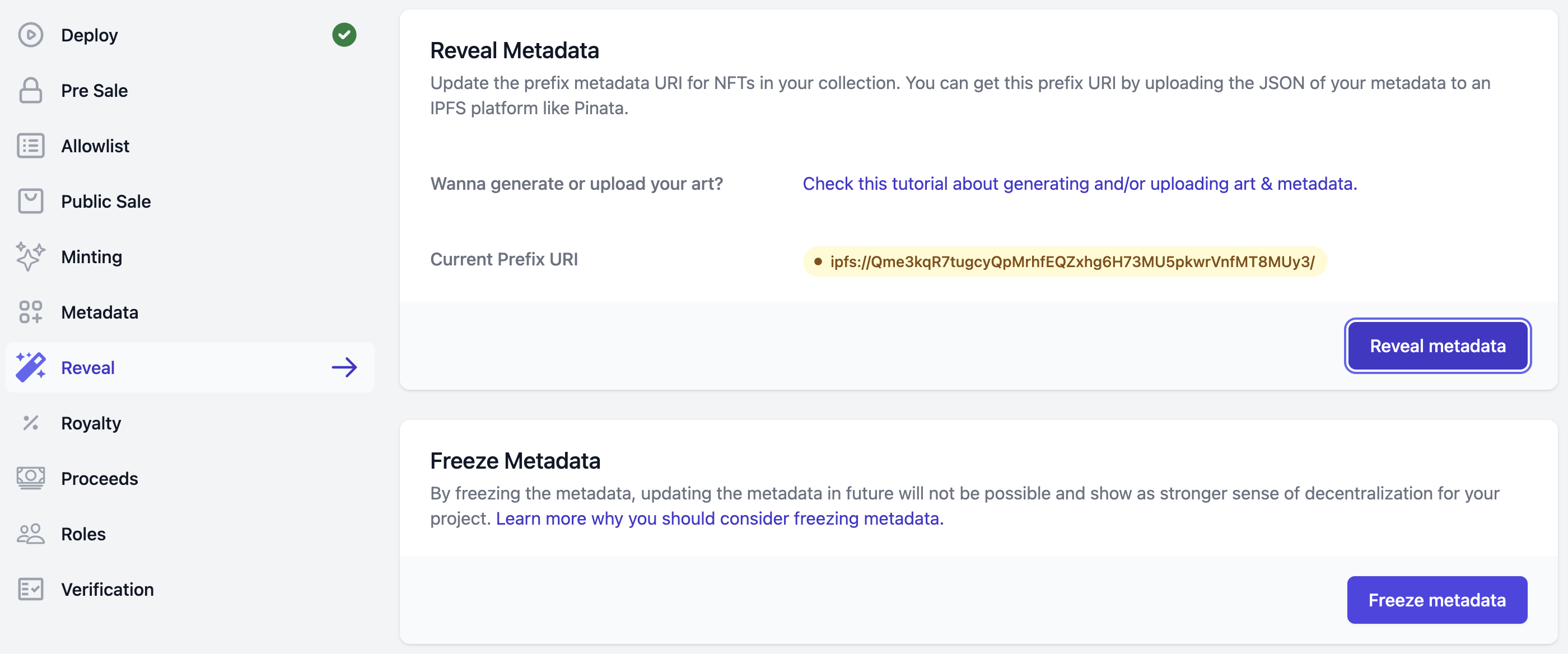Click the arrow icon on Reveal row
The width and height of the screenshot is (1568, 654).
344,367
